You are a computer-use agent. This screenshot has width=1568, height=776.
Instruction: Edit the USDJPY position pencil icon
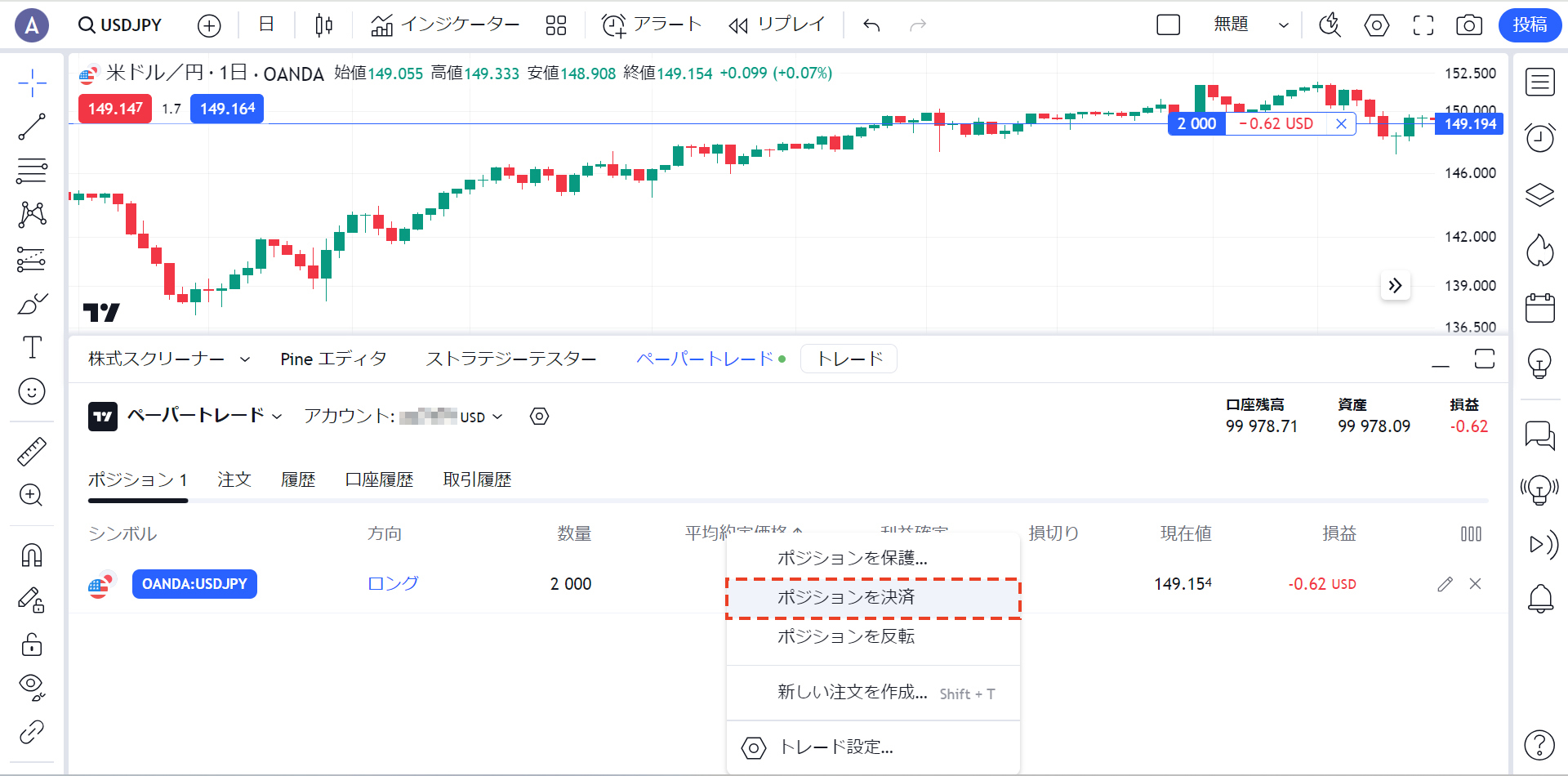(x=1445, y=584)
